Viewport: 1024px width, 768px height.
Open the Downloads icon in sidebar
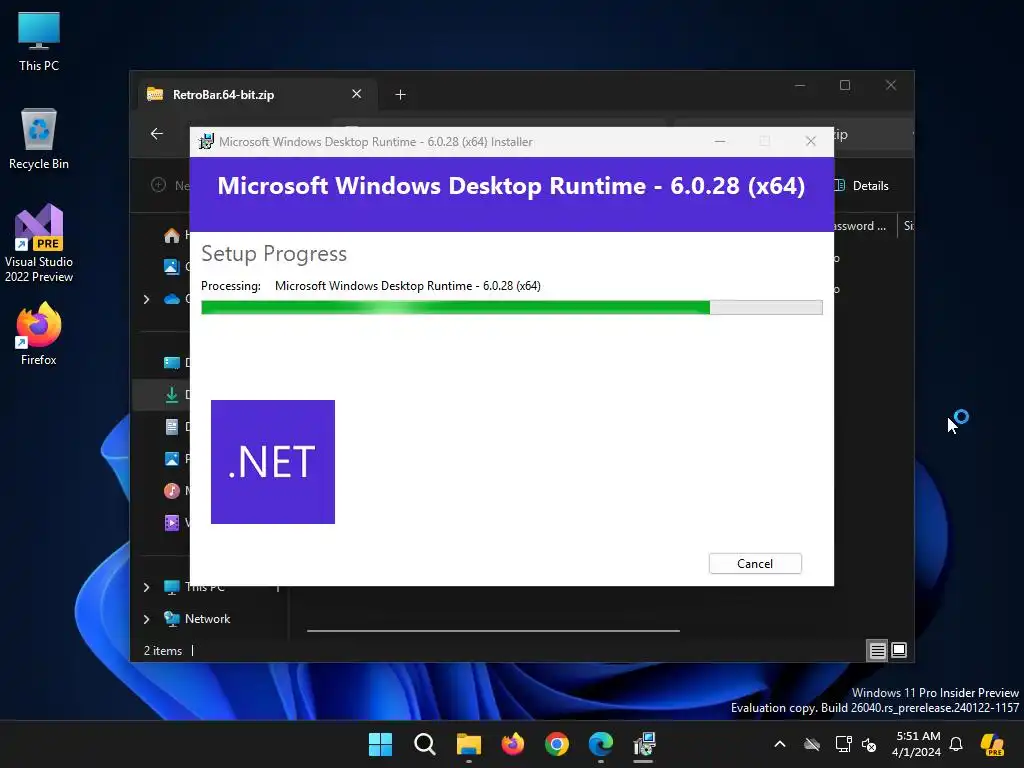172,394
